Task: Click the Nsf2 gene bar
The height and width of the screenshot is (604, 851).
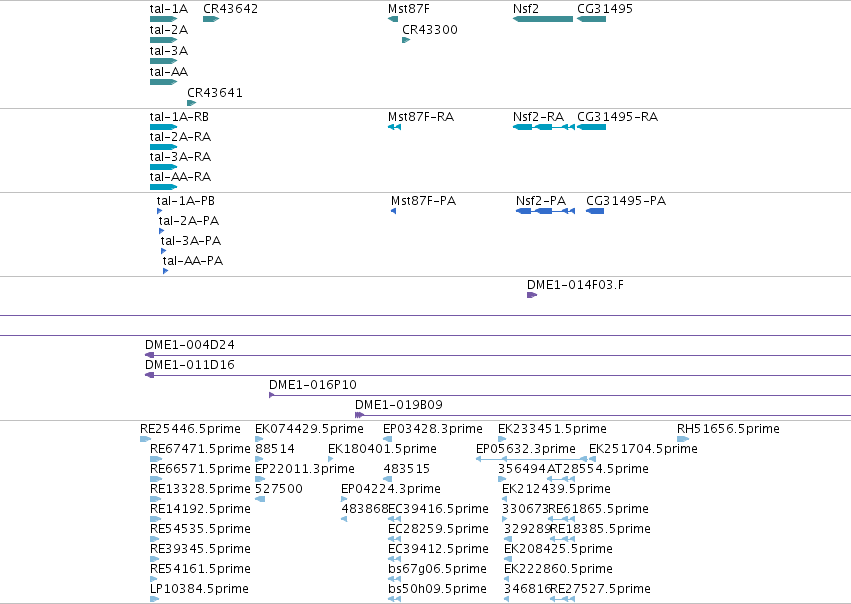Action: pos(543,19)
